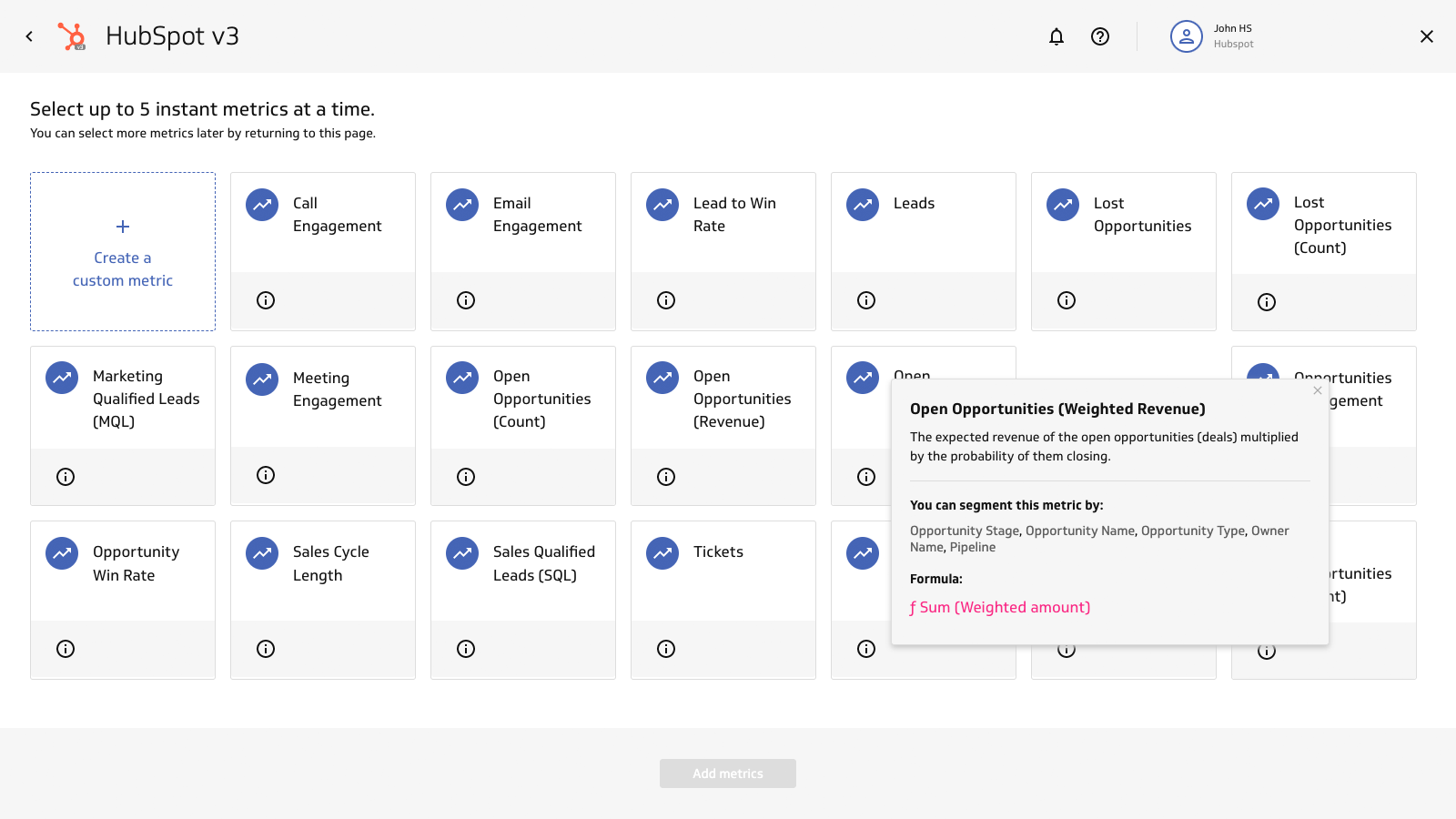Viewport: 1456px width, 819px height.
Task: Click the info icon under Email Engagement
Action: (x=465, y=299)
